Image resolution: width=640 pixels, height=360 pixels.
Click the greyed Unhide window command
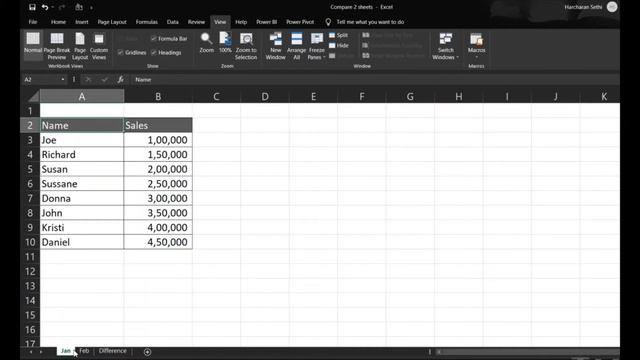coord(341,56)
